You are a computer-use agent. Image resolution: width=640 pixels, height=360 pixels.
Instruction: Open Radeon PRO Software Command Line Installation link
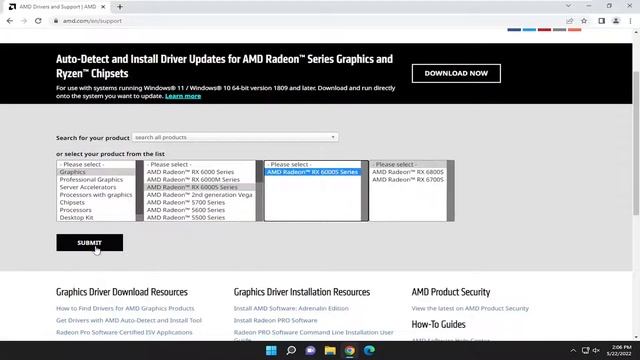(x=313, y=335)
